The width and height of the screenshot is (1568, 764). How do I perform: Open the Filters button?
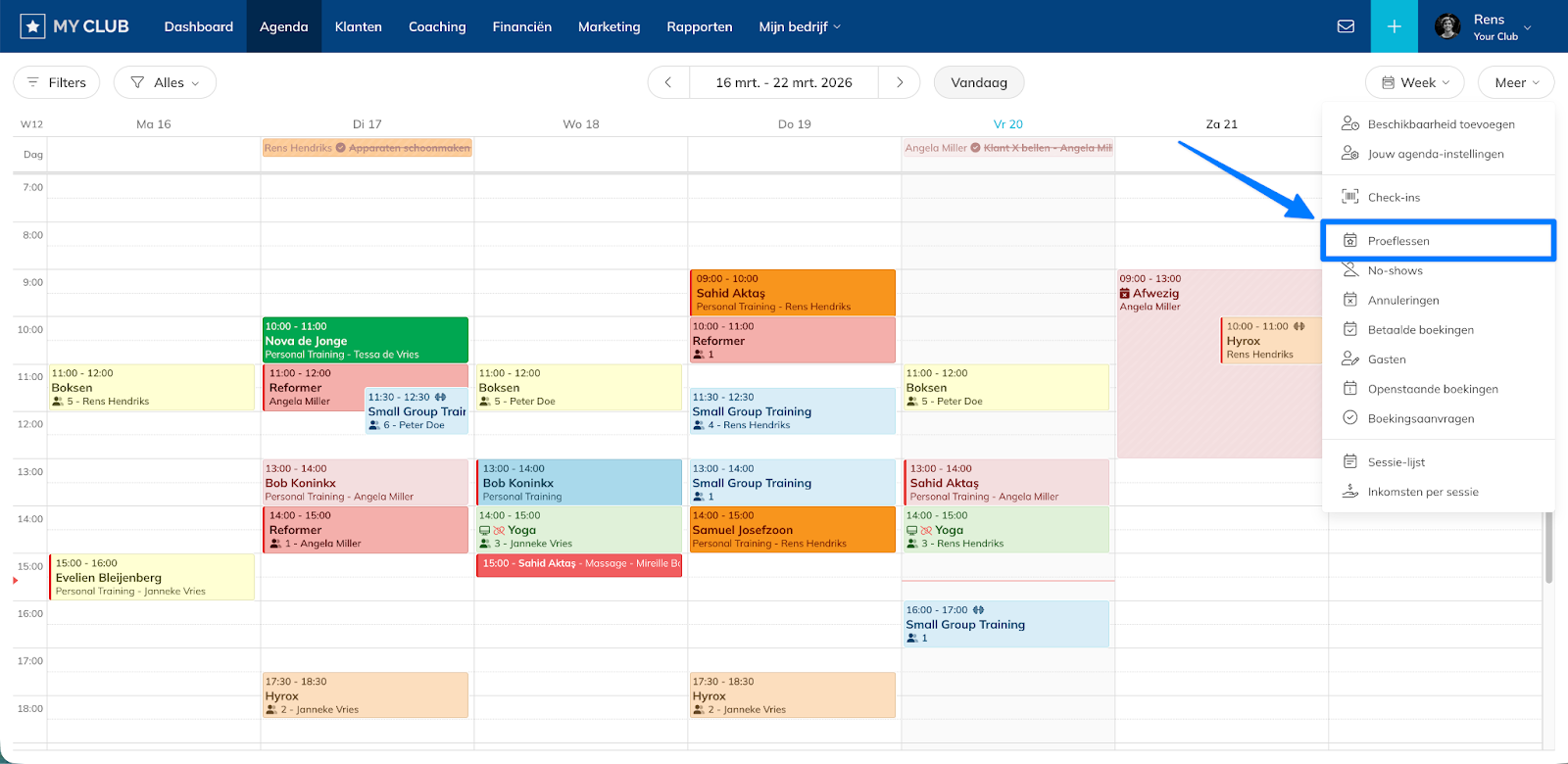(57, 83)
